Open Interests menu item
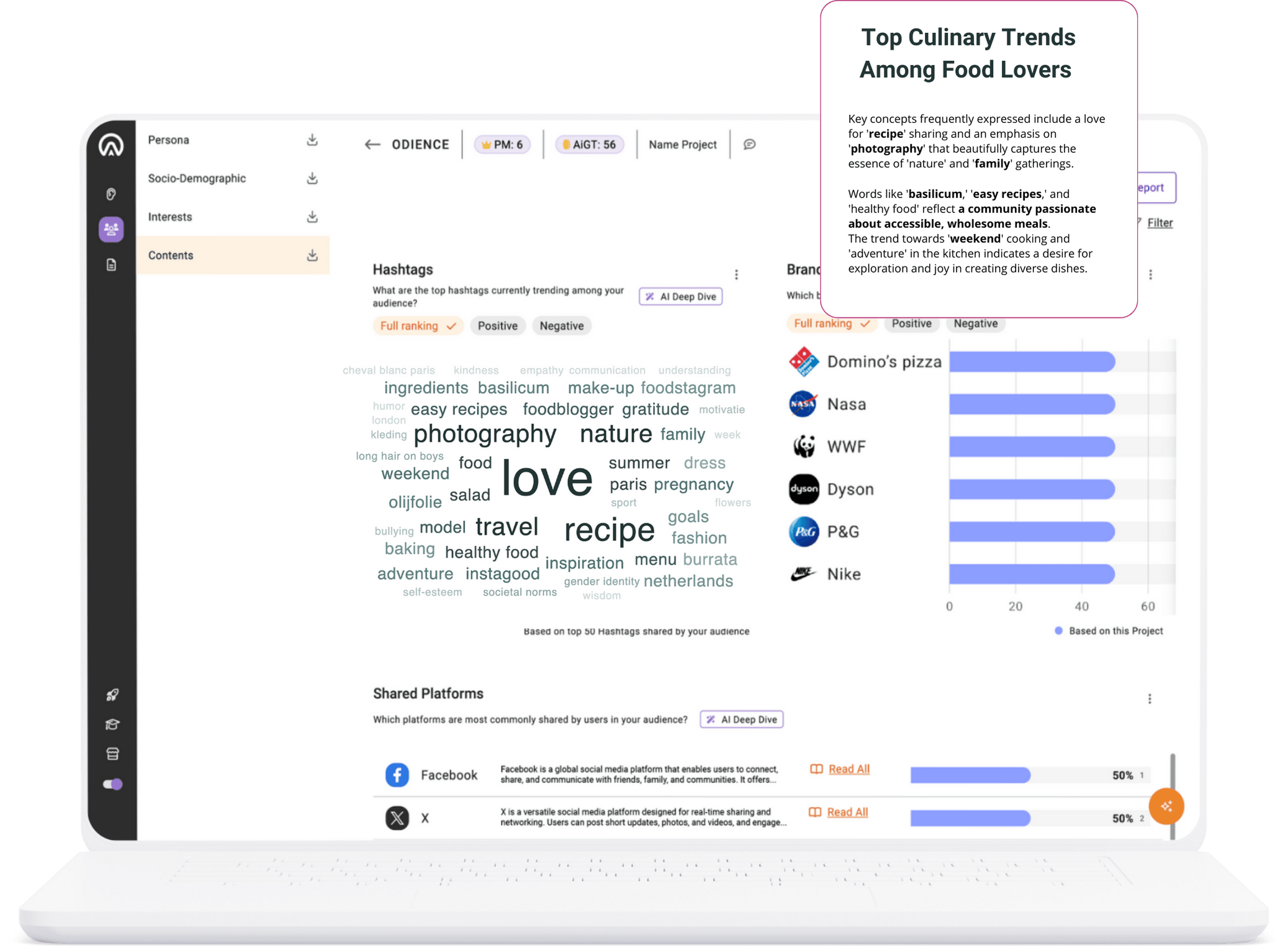 pos(170,217)
